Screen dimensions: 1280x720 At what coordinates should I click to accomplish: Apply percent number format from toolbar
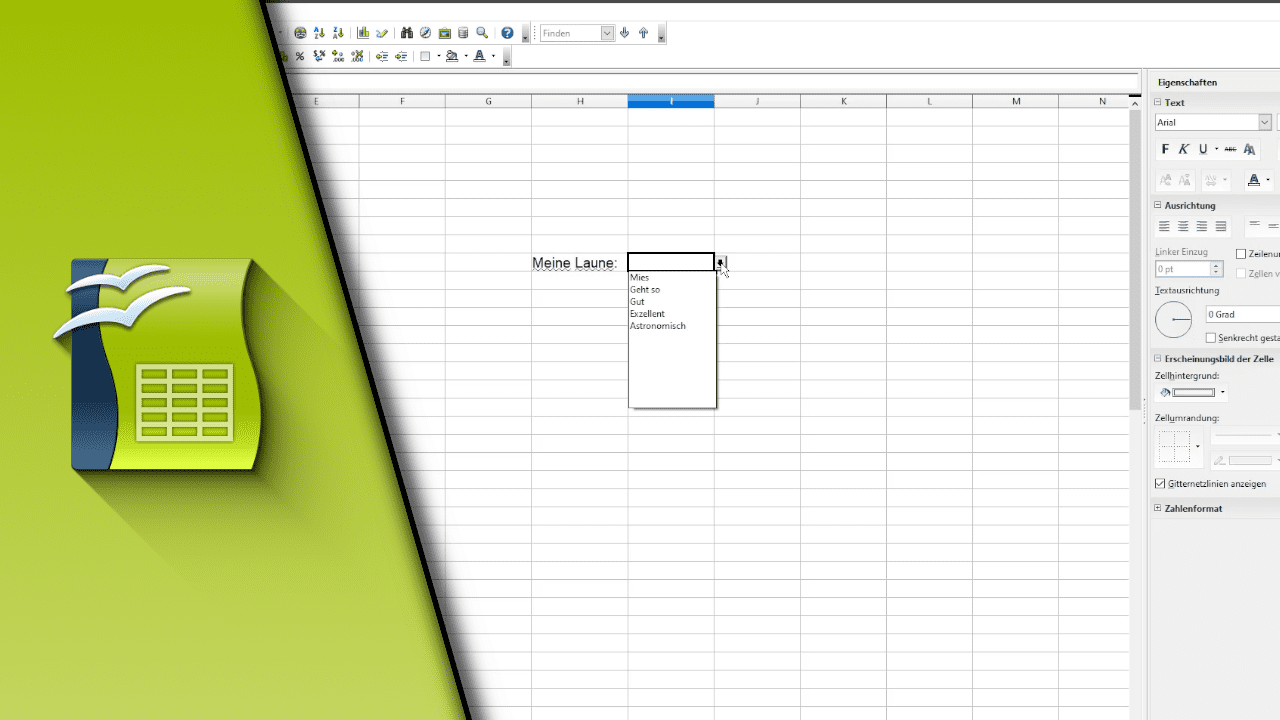pos(299,57)
